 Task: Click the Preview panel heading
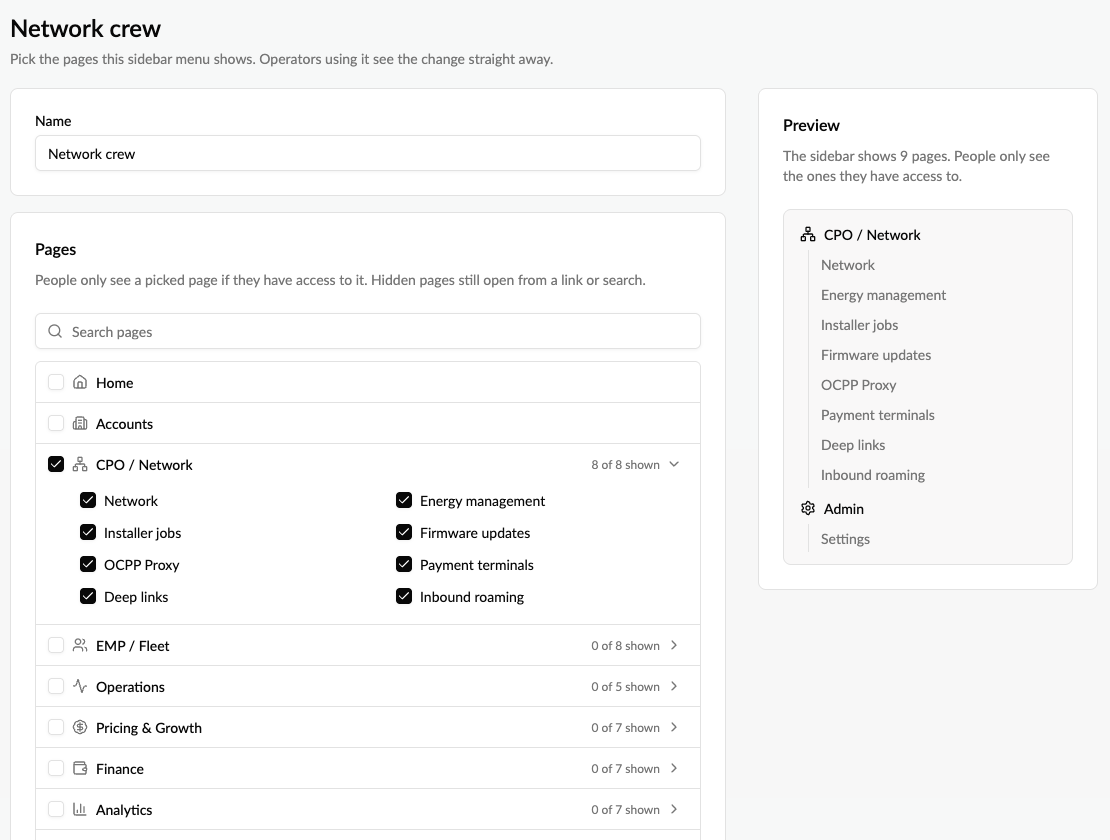(x=811, y=125)
